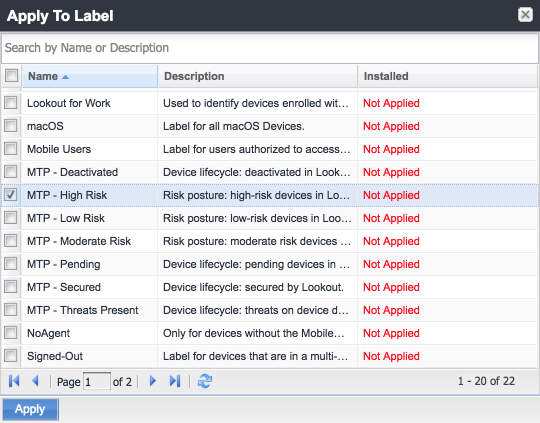Select the MTP - Threats Present label name
This screenshot has height=423, width=540.
click(83, 310)
